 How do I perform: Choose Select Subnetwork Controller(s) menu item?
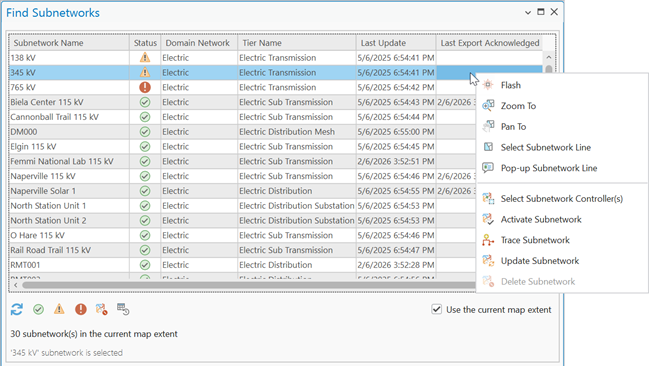(x=562, y=198)
